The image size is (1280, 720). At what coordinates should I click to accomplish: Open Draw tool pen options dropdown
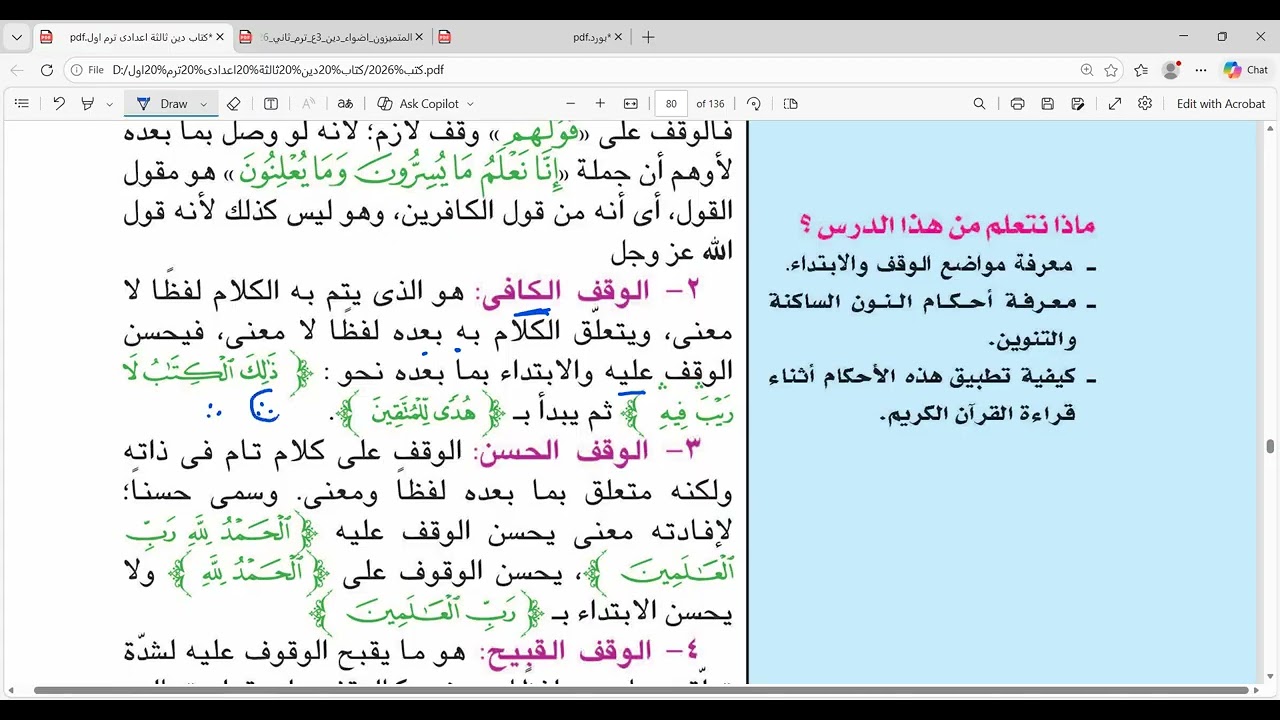[x=204, y=104]
